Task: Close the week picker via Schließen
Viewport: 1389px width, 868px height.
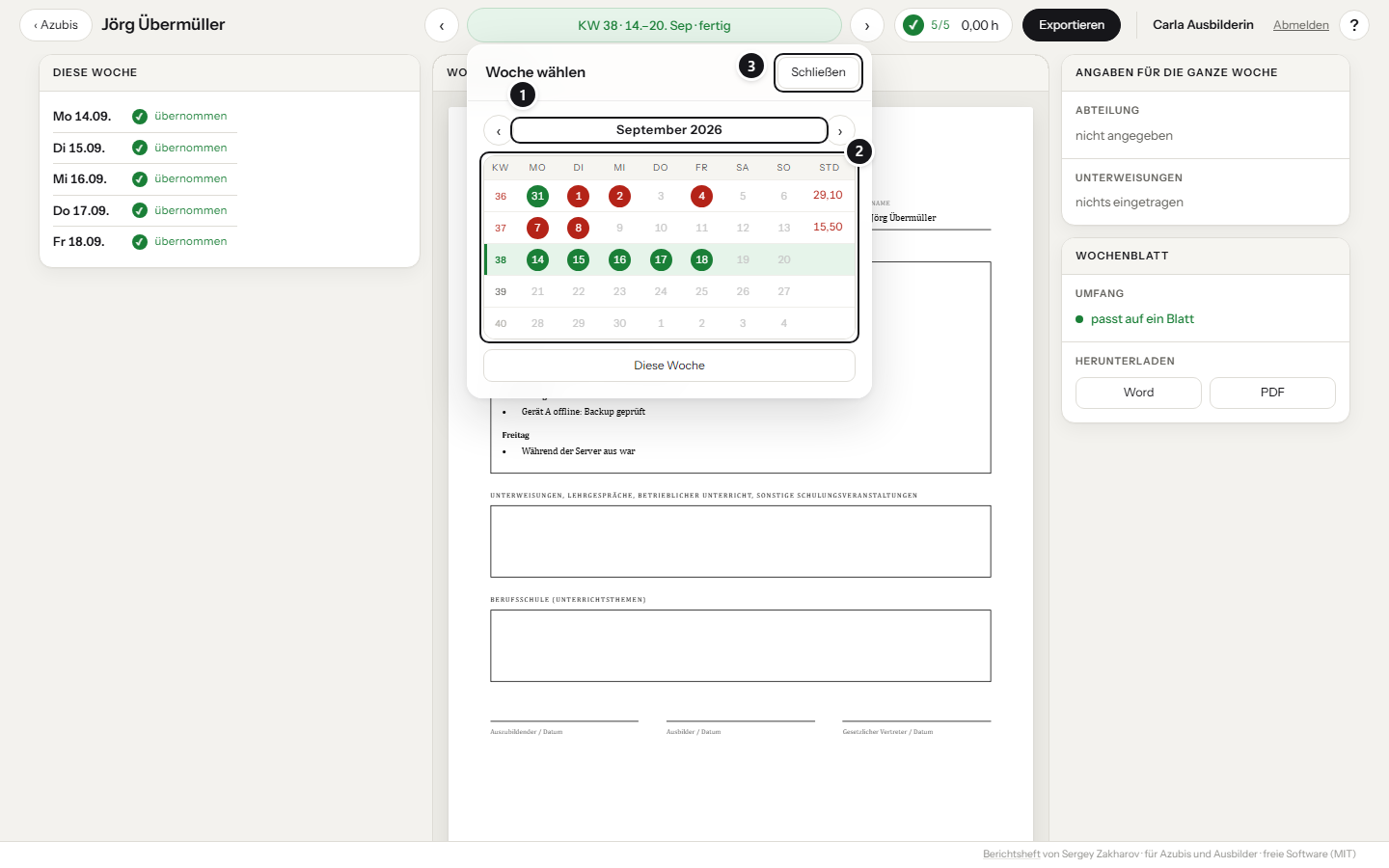Action: (x=818, y=72)
